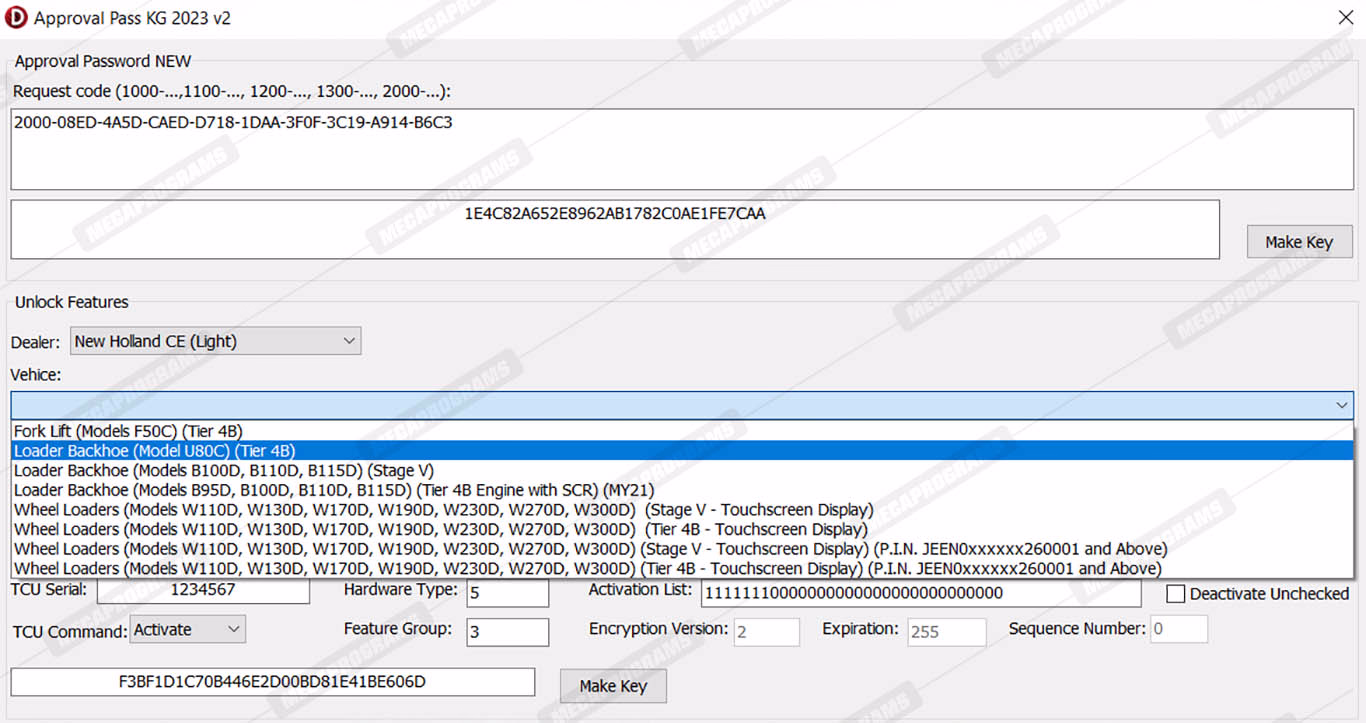This screenshot has height=723, width=1366.
Task: Collapse the Vehicle dropdown list
Action: pyautogui.click(x=1341, y=405)
